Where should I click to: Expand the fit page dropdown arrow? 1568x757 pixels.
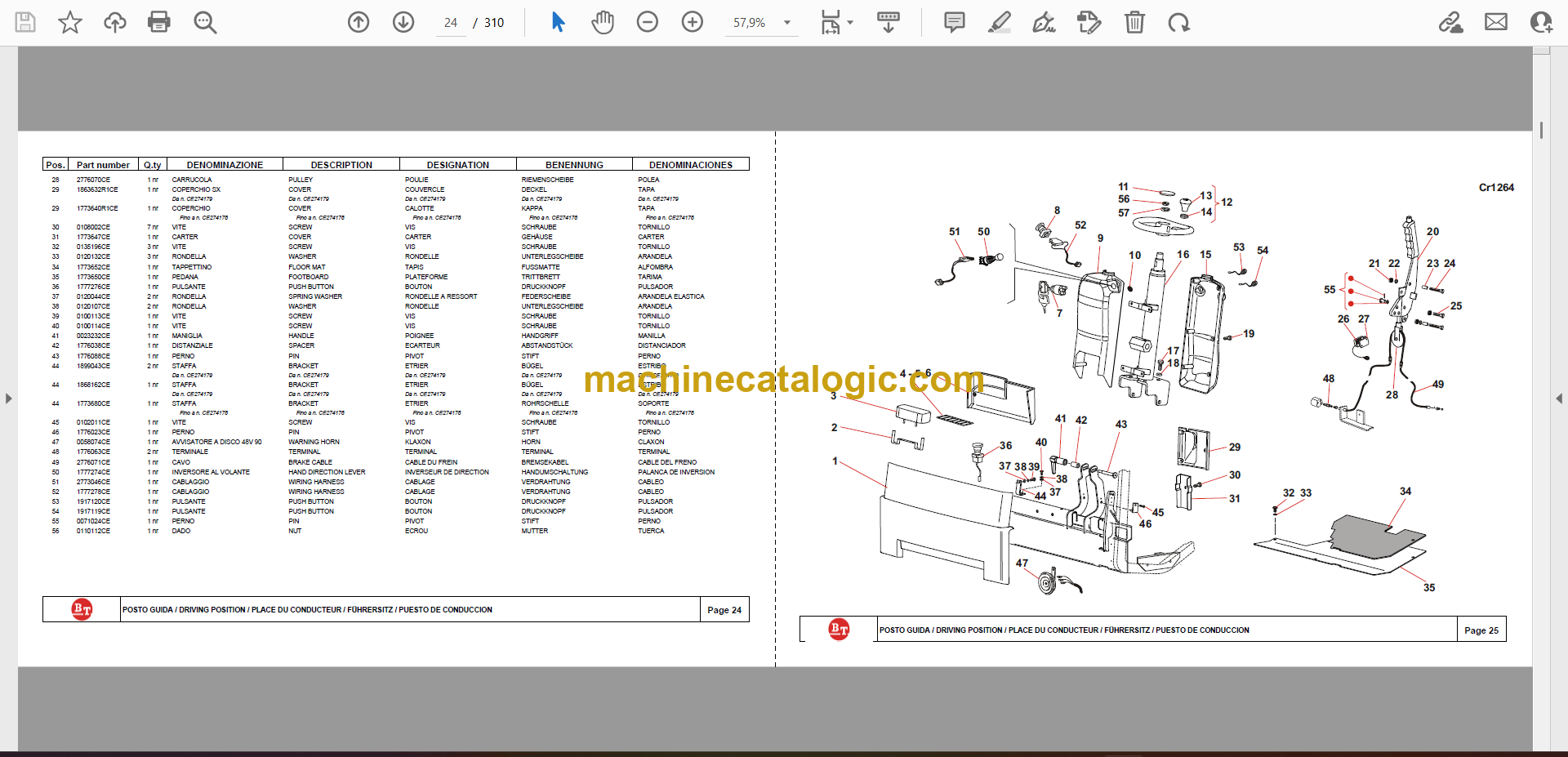[850, 23]
